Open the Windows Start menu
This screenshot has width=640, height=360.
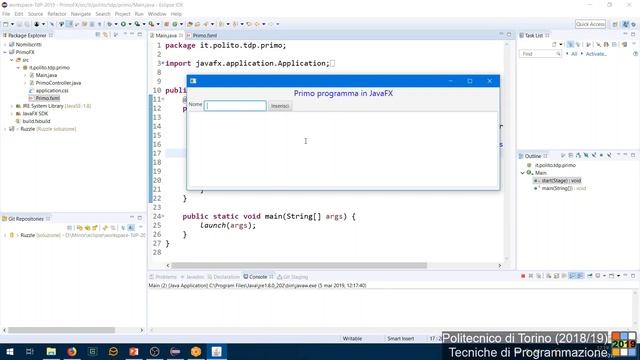click(9, 351)
